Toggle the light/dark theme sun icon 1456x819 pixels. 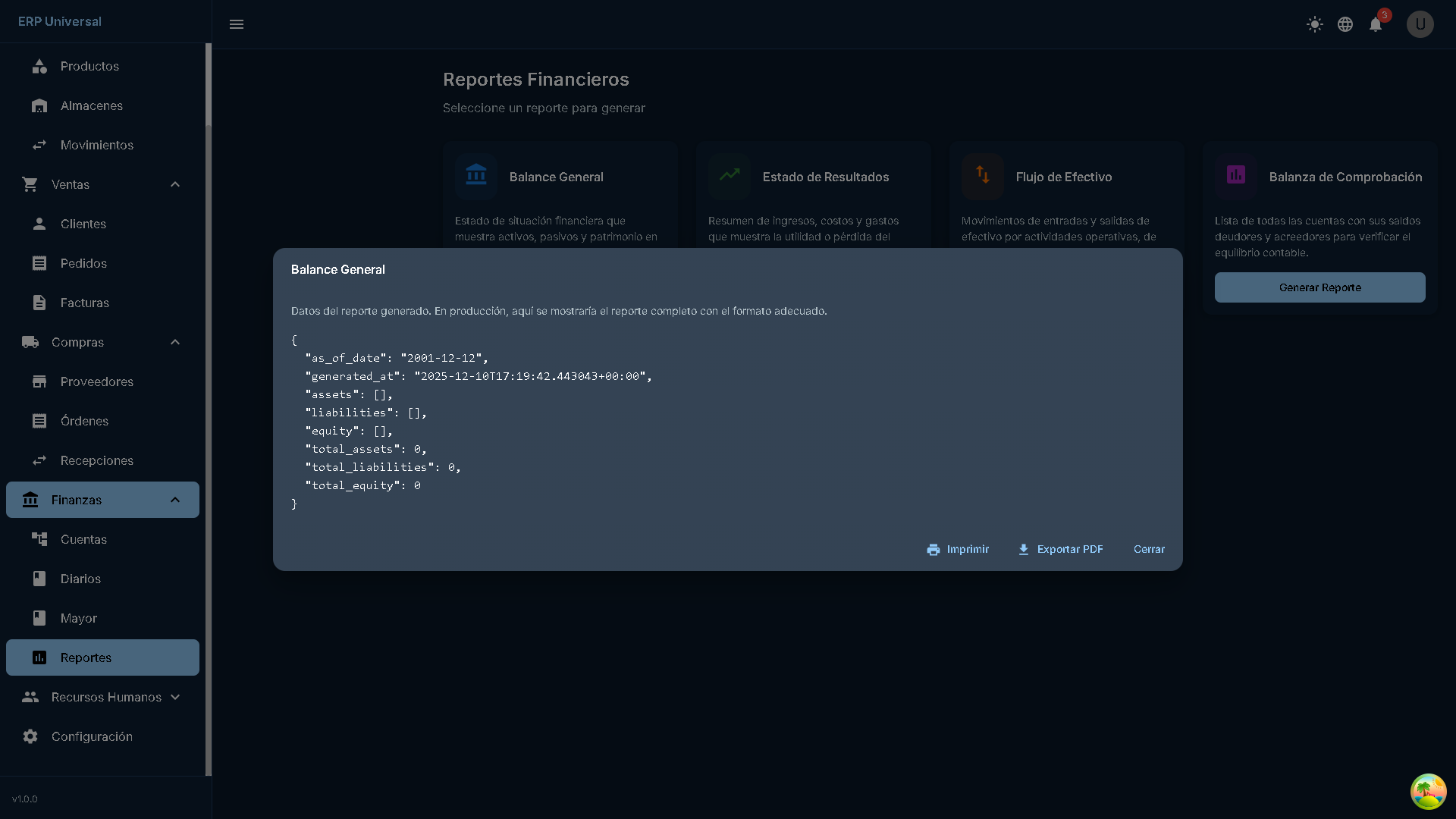tap(1314, 24)
